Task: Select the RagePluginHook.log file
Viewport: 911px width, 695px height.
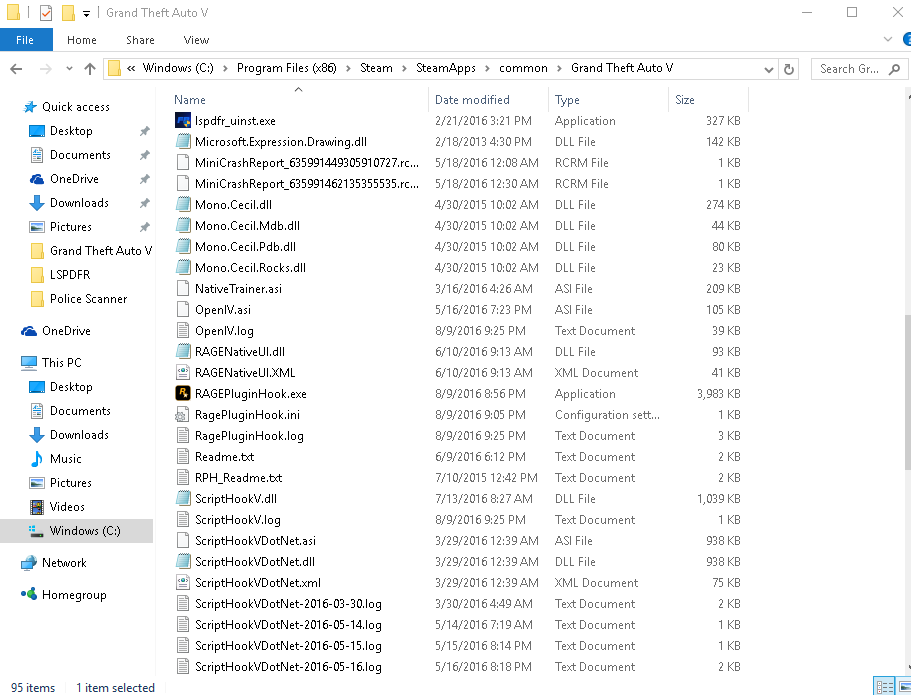Action: coord(249,436)
